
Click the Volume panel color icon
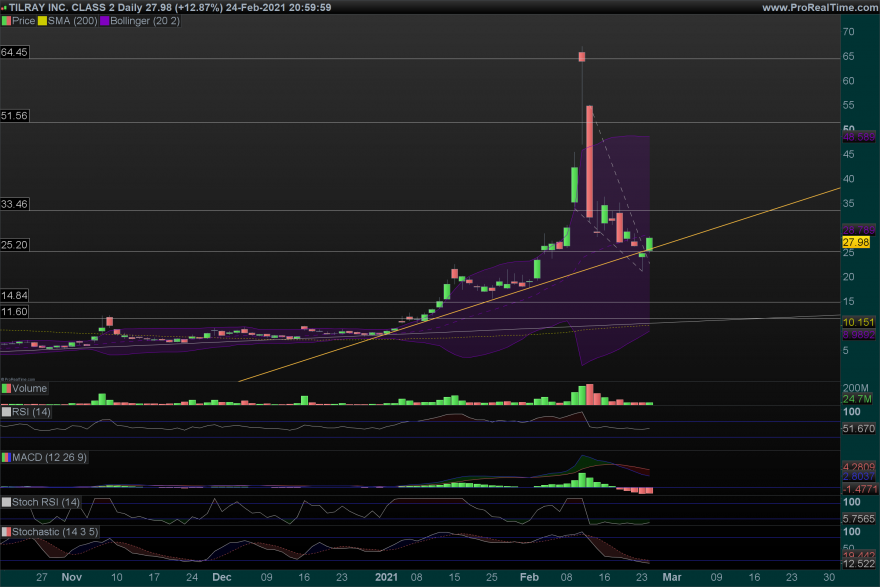(6, 388)
